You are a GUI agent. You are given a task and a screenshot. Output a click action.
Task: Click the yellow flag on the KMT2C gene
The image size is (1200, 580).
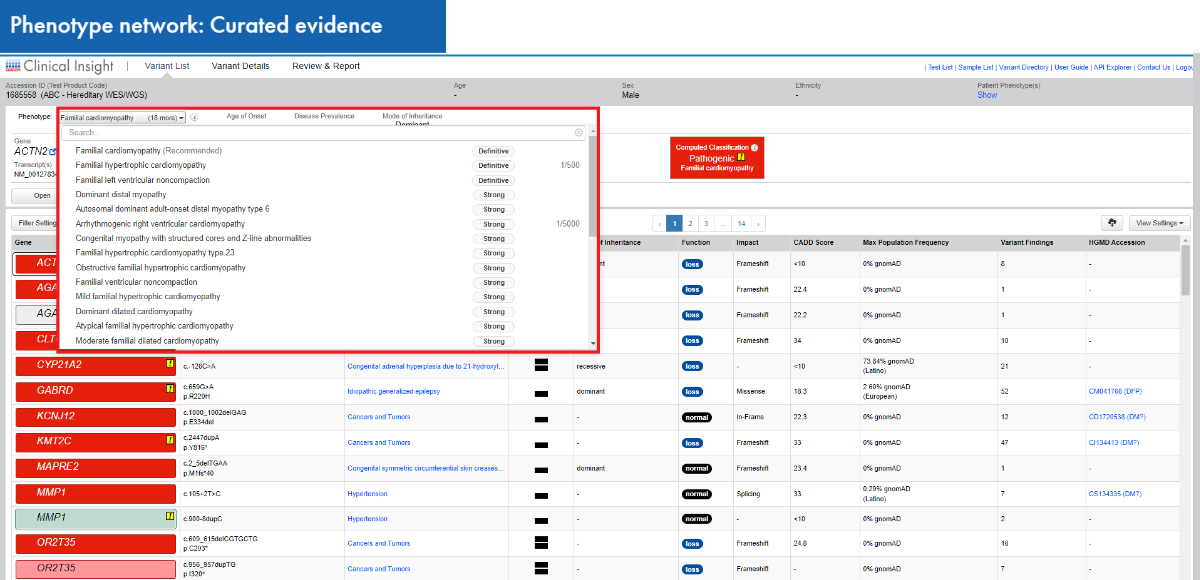170,440
